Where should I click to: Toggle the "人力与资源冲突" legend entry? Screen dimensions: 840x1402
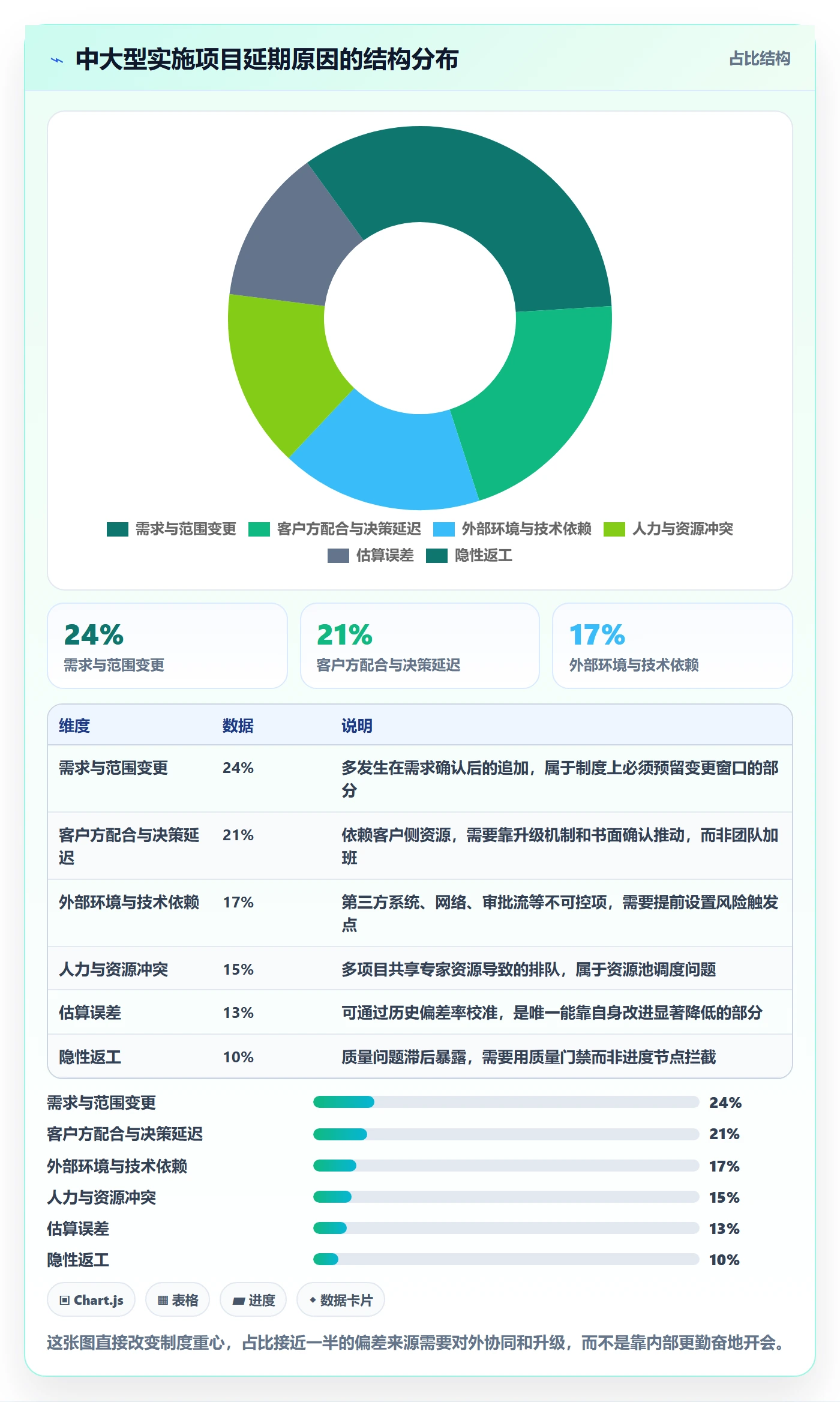668,529
